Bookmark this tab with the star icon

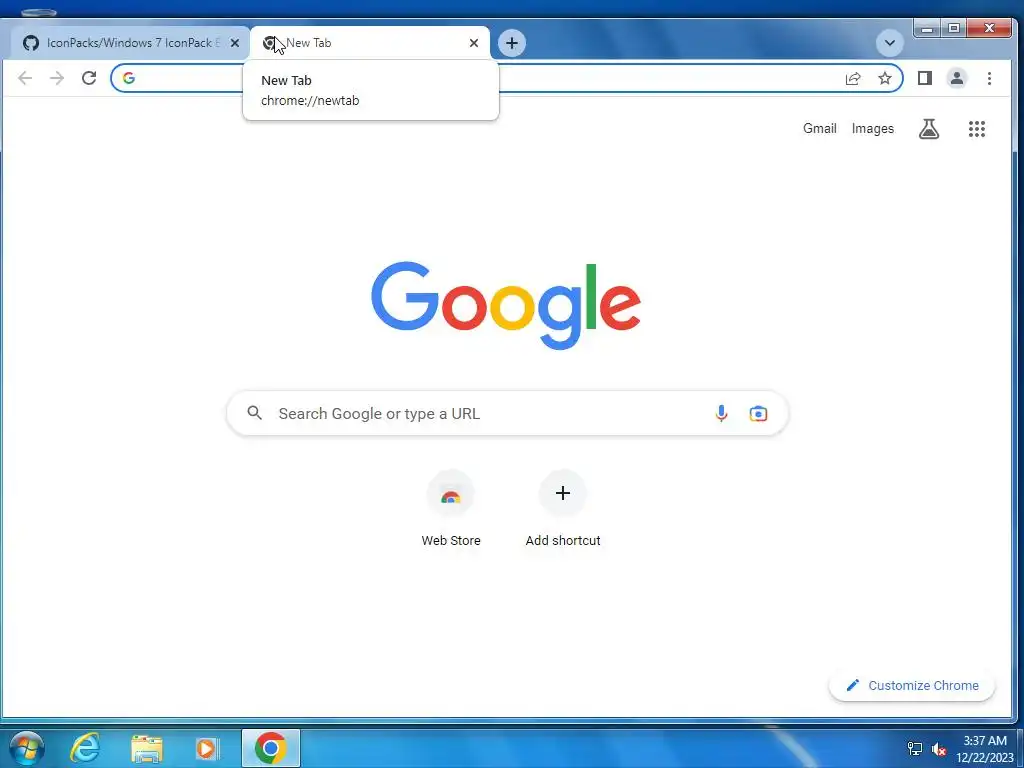coord(884,78)
